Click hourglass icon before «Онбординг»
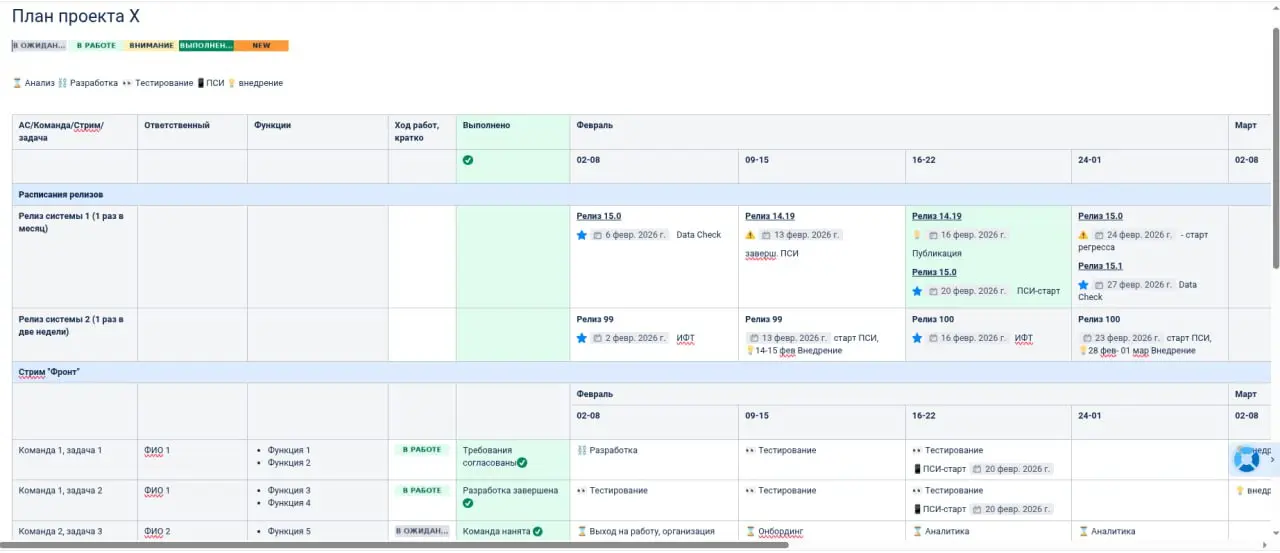1280x553 pixels. [750, 531]
